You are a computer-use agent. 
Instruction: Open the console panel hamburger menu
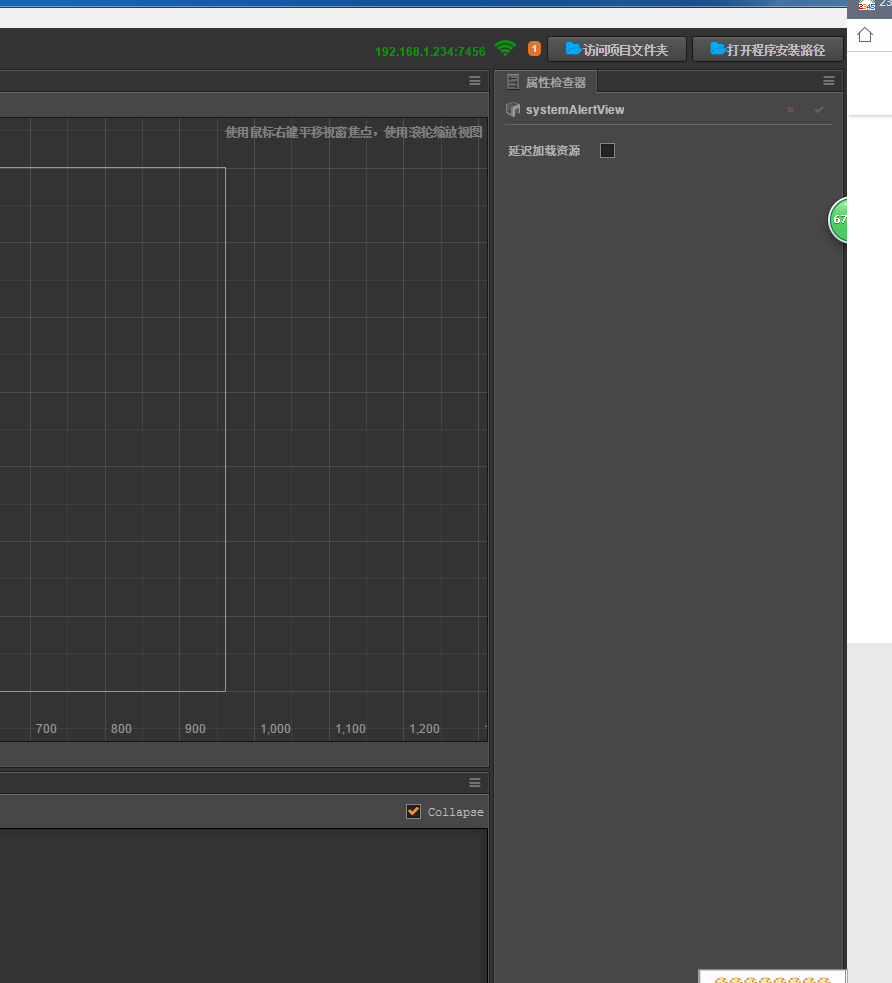(475, 783)
